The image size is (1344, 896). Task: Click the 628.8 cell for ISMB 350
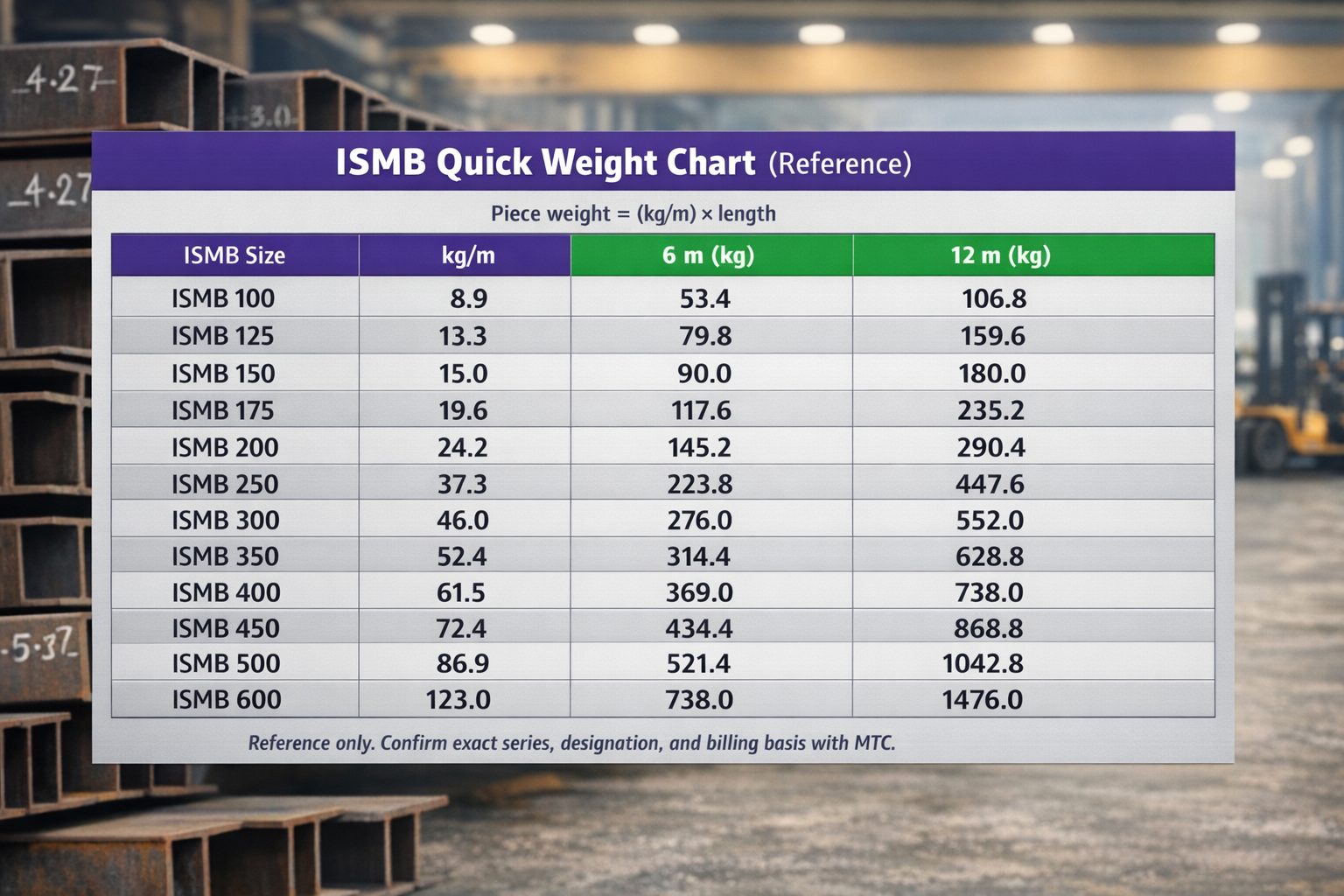point(990,556)
